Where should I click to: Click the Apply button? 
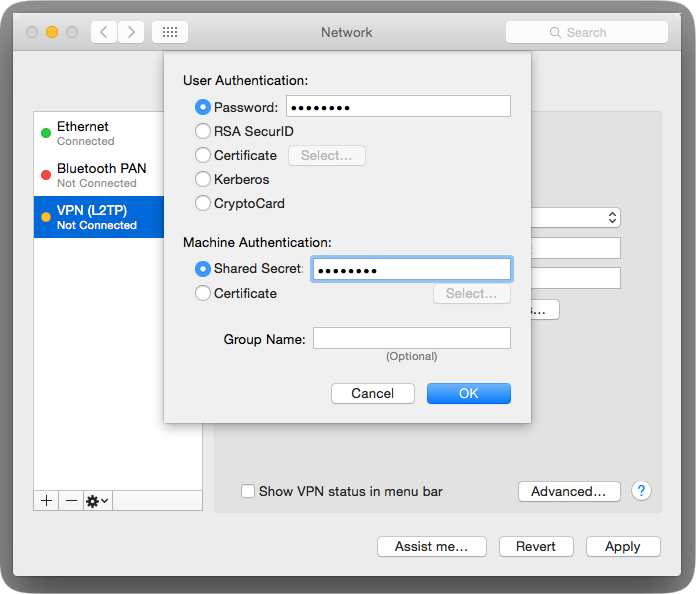coord(623,546)
